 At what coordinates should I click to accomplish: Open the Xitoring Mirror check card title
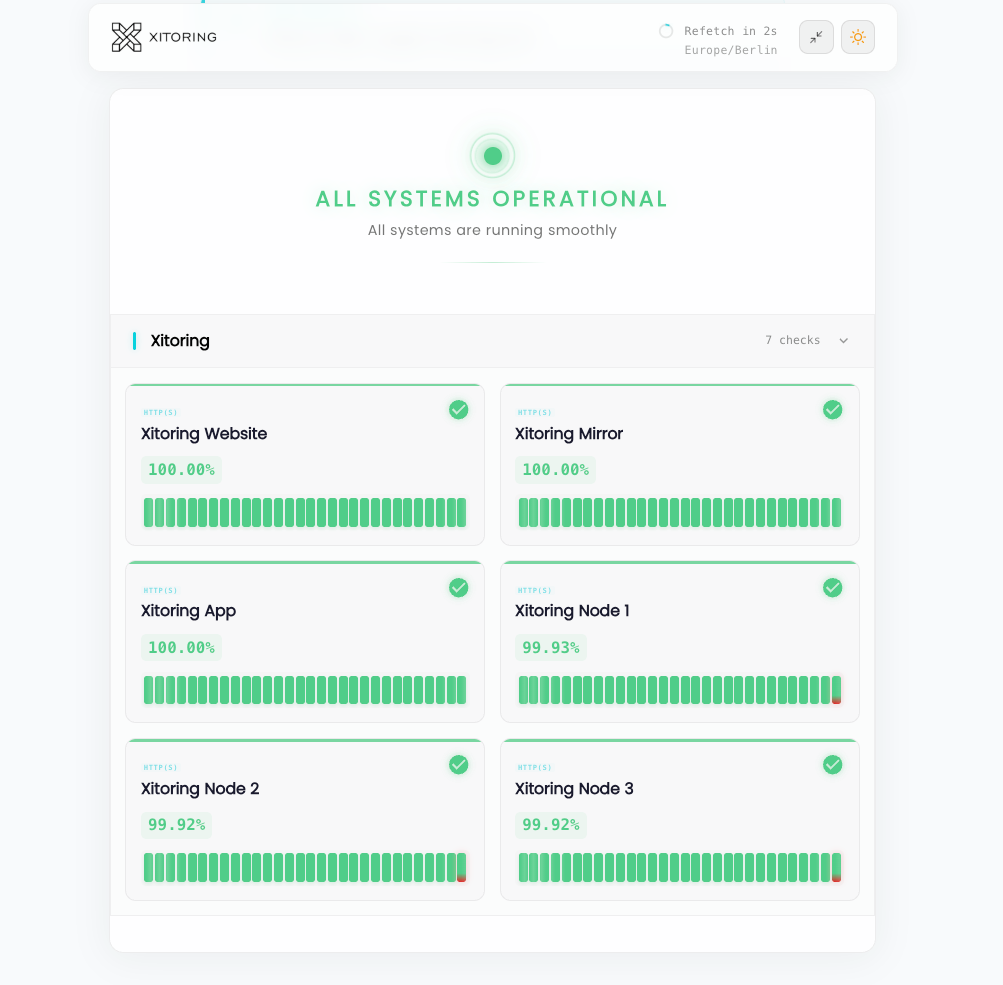[x=569, y=434]
